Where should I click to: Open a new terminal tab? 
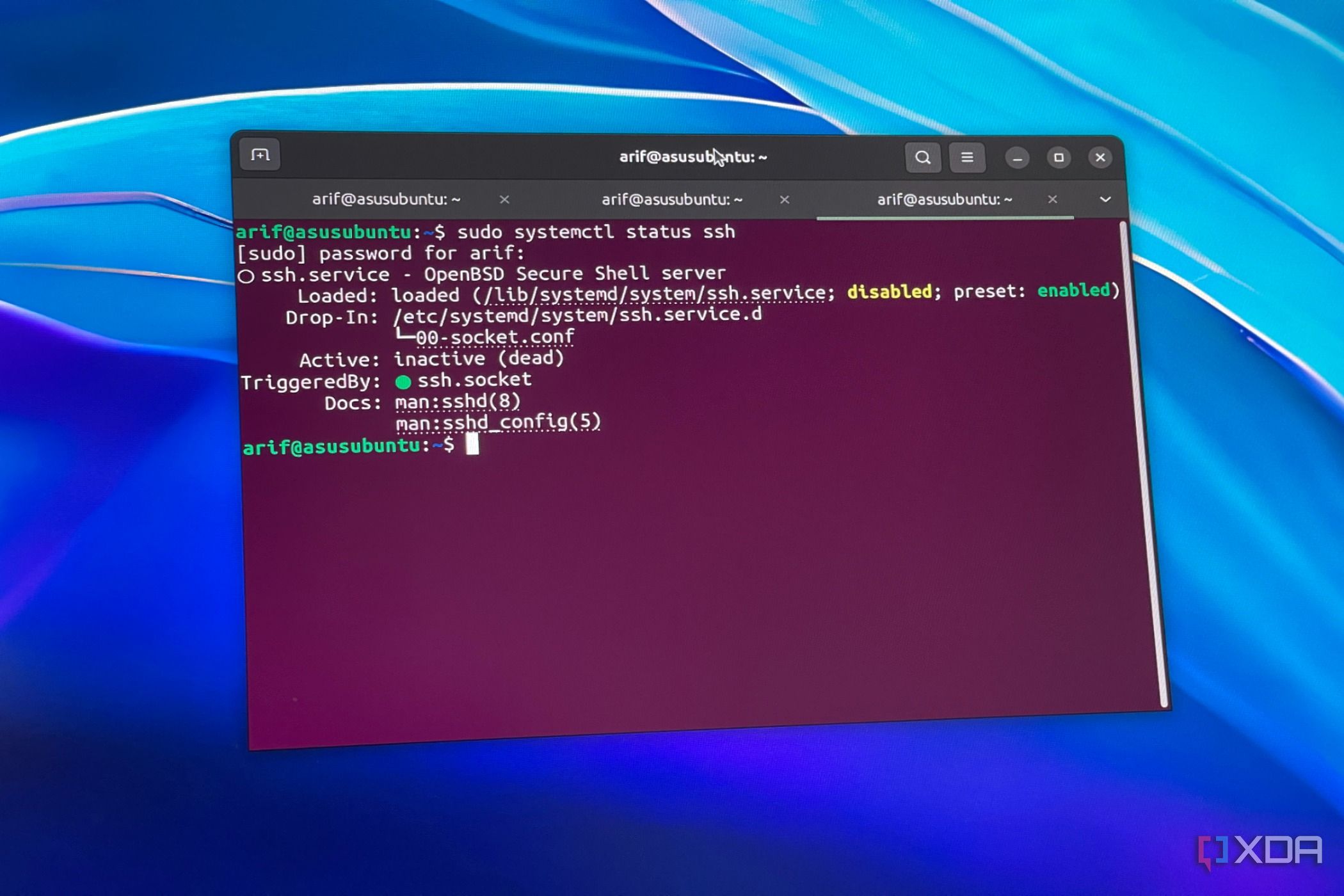[260, 155]
